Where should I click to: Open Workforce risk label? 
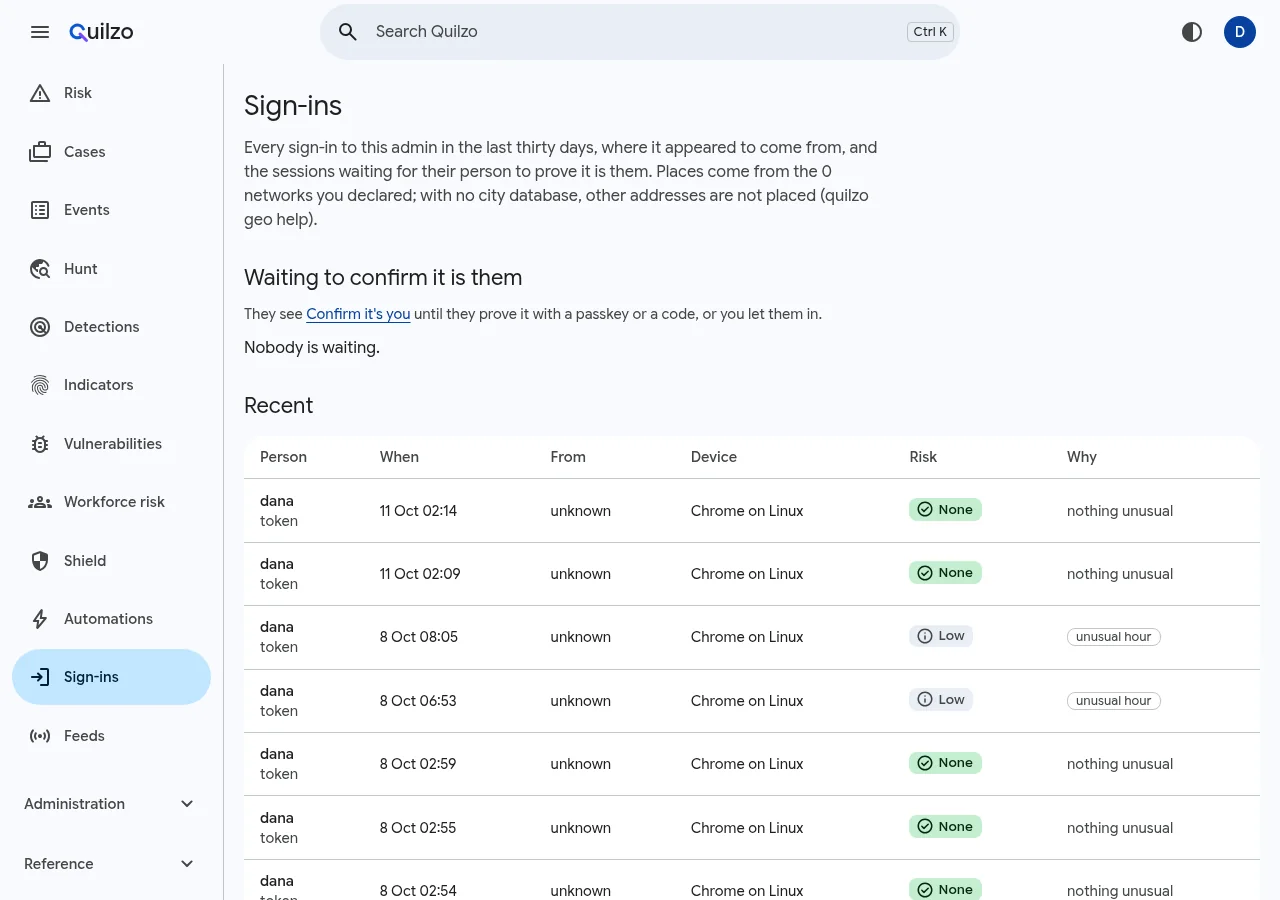(115, 502)
